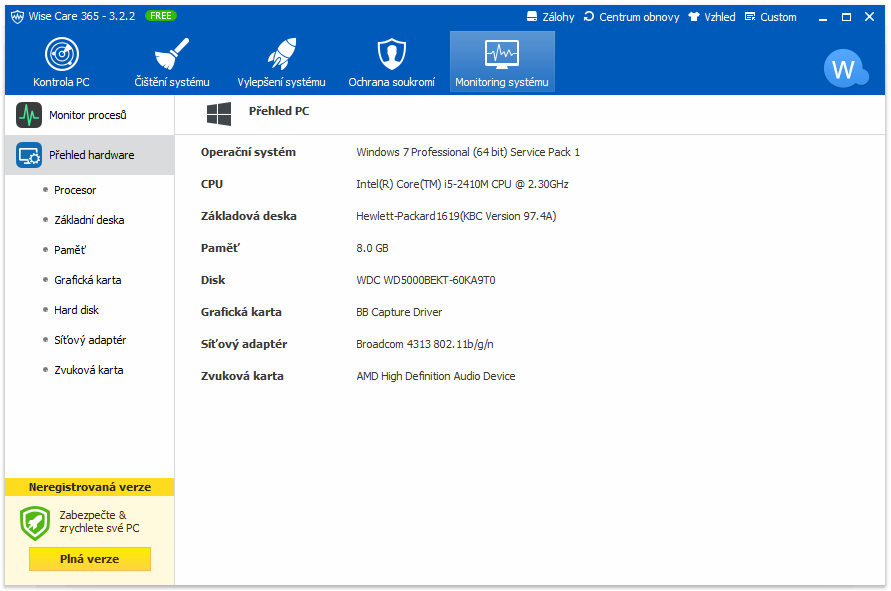Click the Přehled PC heading
Image resolution: width=891 pixels, height=591 pixels.
tap(279, 111)
